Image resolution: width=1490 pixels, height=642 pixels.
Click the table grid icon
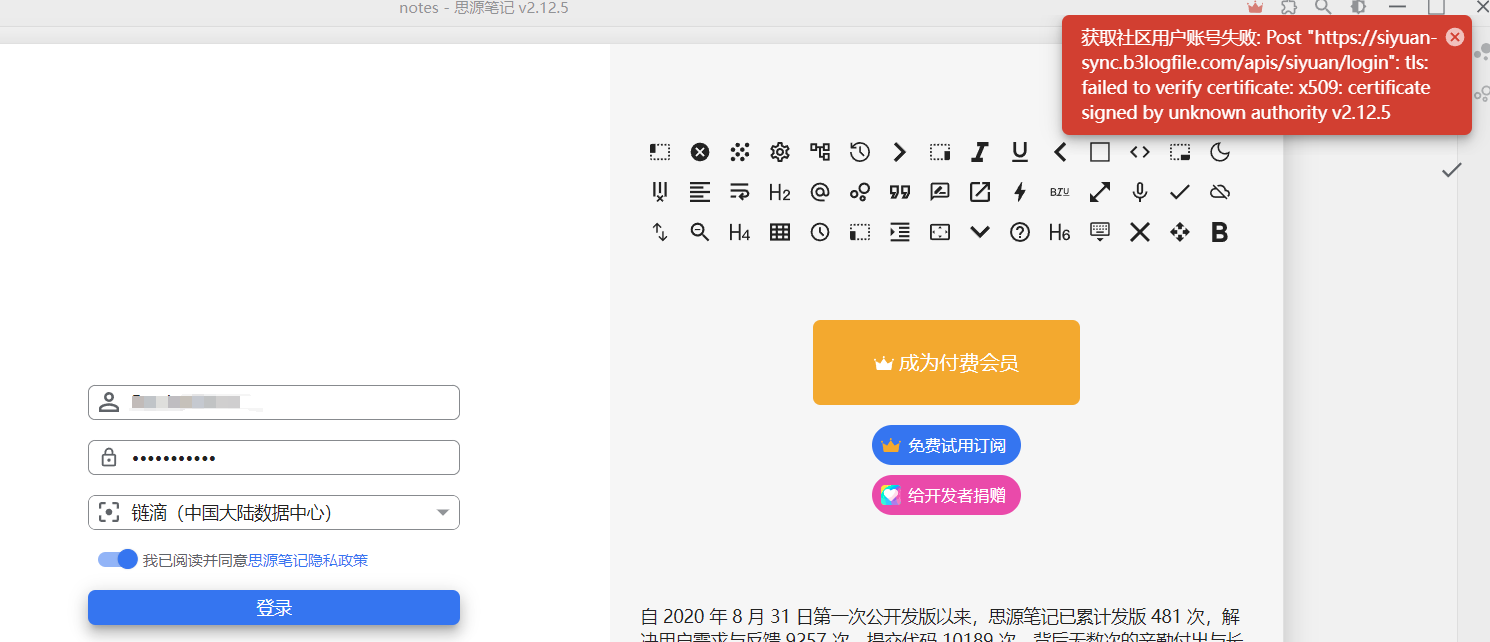[780, 232]
